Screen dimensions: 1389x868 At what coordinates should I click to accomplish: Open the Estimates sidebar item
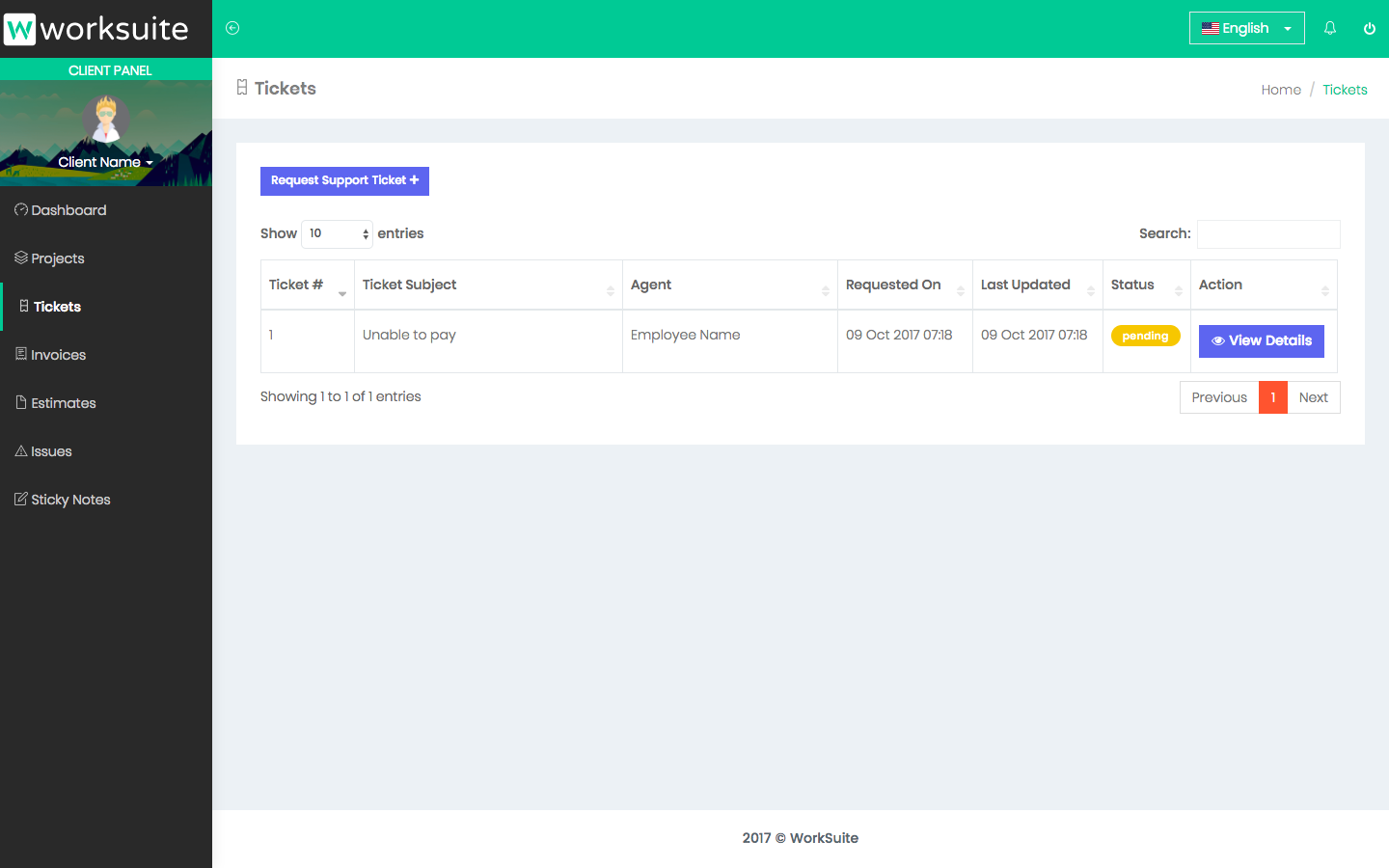point(63,403)
